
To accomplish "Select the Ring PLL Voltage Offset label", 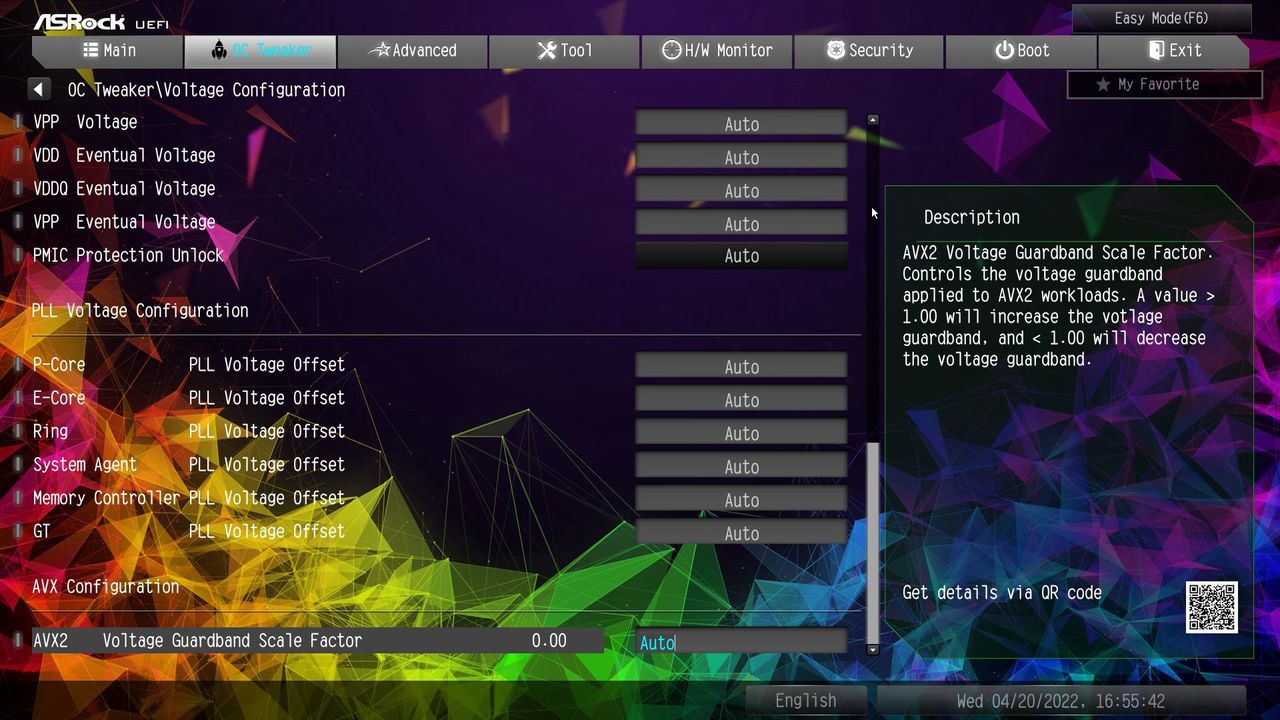I will coord(189,431).
